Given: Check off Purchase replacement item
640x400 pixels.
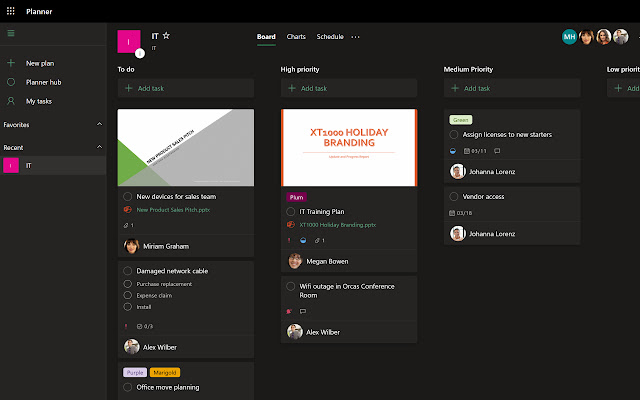Looking at the screenshot, I should [x=127, y=284].
